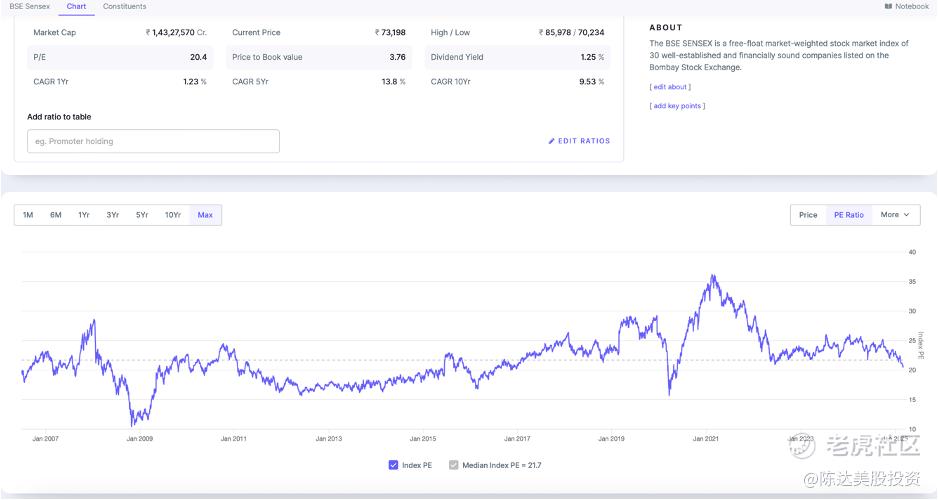Open the Notebook book icon
Screen dimensions: 938x500
coord(888,7)
